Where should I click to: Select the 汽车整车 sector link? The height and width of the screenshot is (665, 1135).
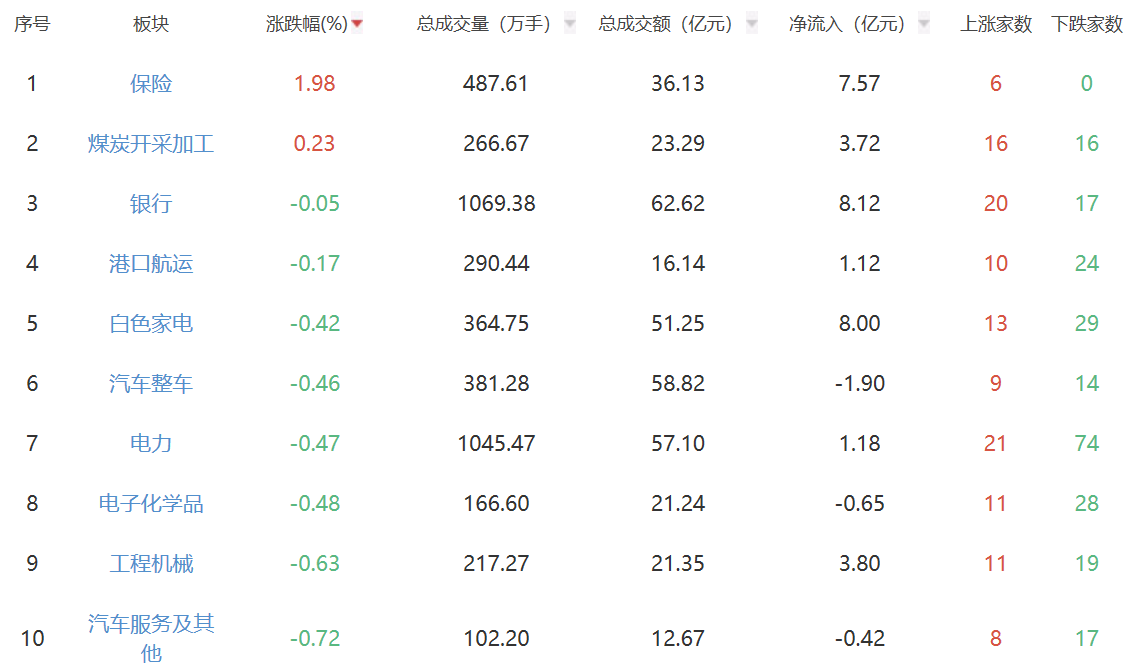(151, 384)
